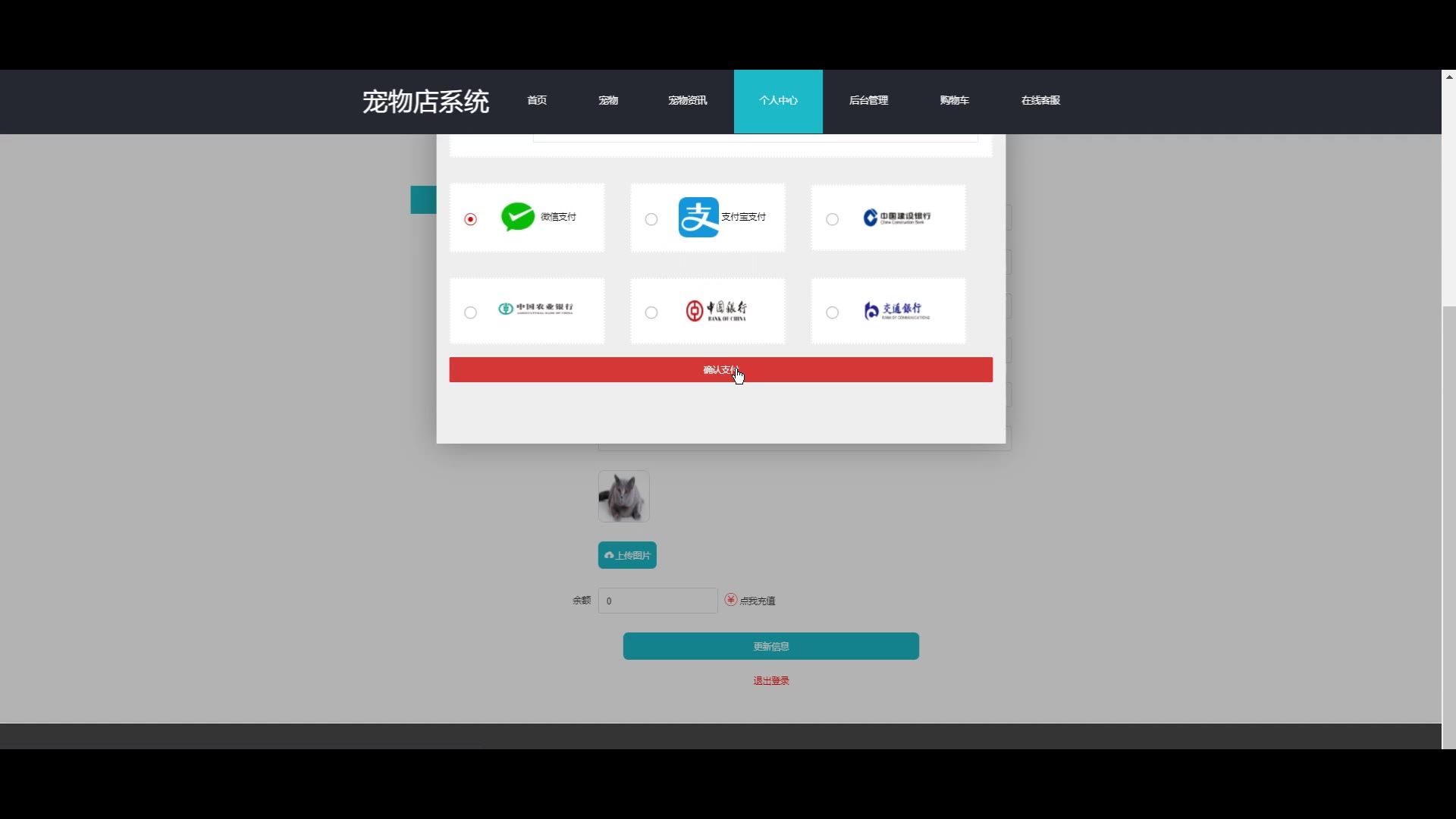The height and width of the screenshot is (819, 1456).
Task: Choose Agricultural Bank radio option
Action: [x=470, y=312]
